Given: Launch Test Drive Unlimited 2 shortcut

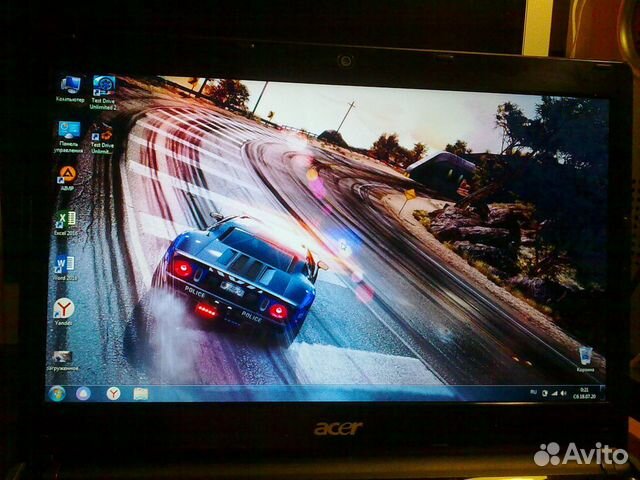Looking at the screenshot, I should [x=103, y=93].
